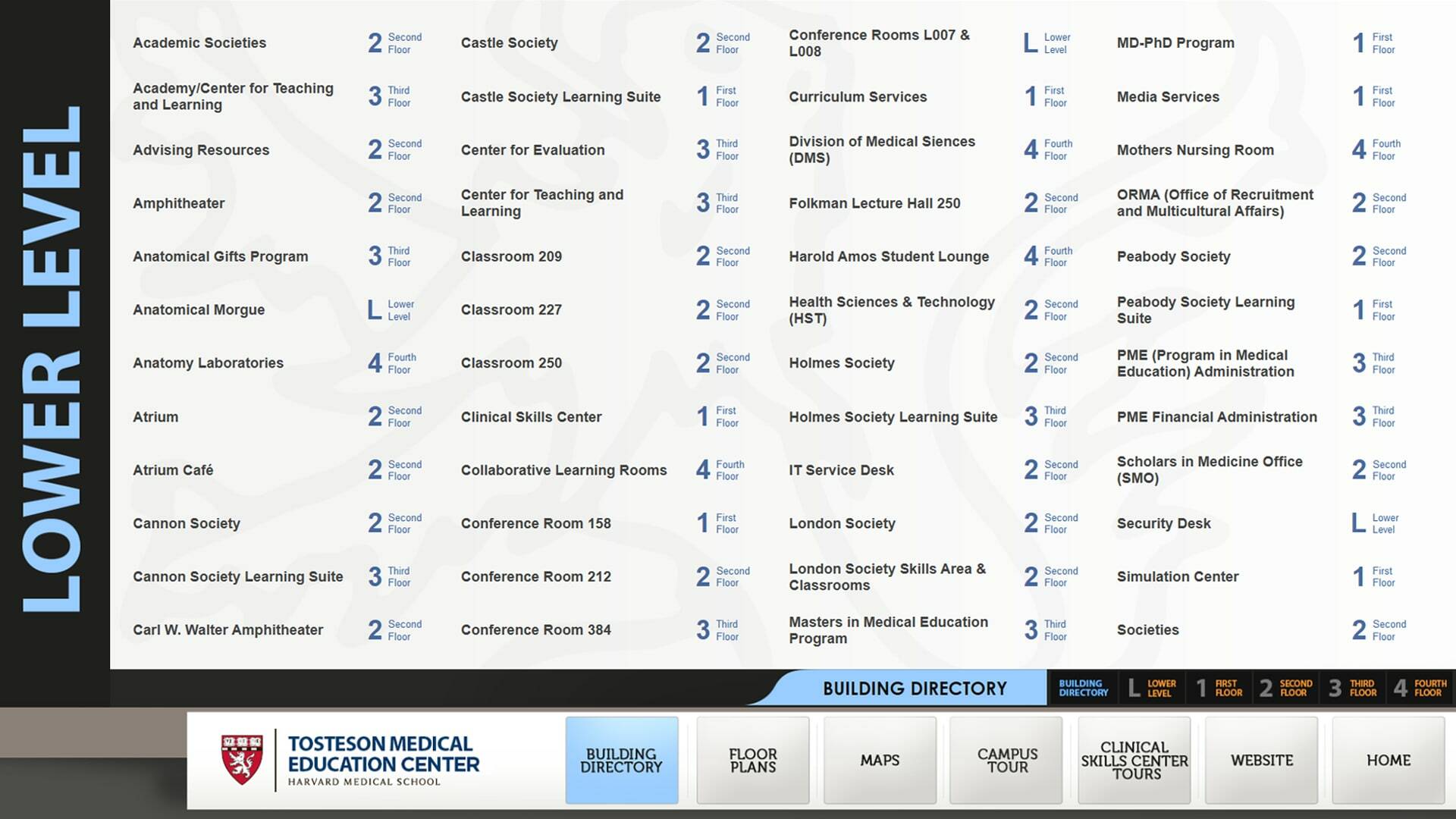Tap the Security Desk listing
This screenshot has width=1456, height=819.
(x=1163, y=523)
